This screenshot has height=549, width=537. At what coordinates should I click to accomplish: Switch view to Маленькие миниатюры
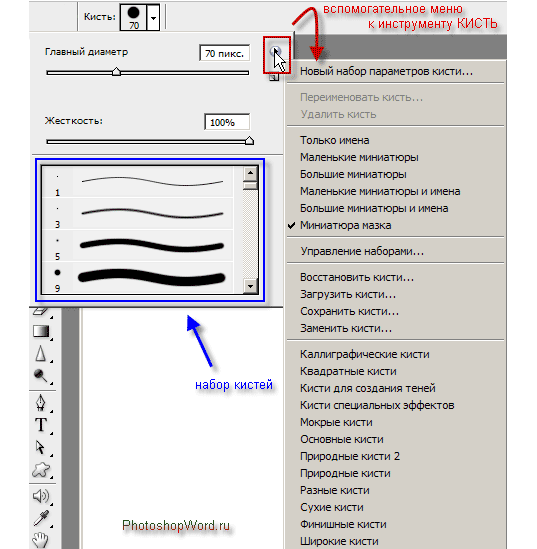point(396,157)
